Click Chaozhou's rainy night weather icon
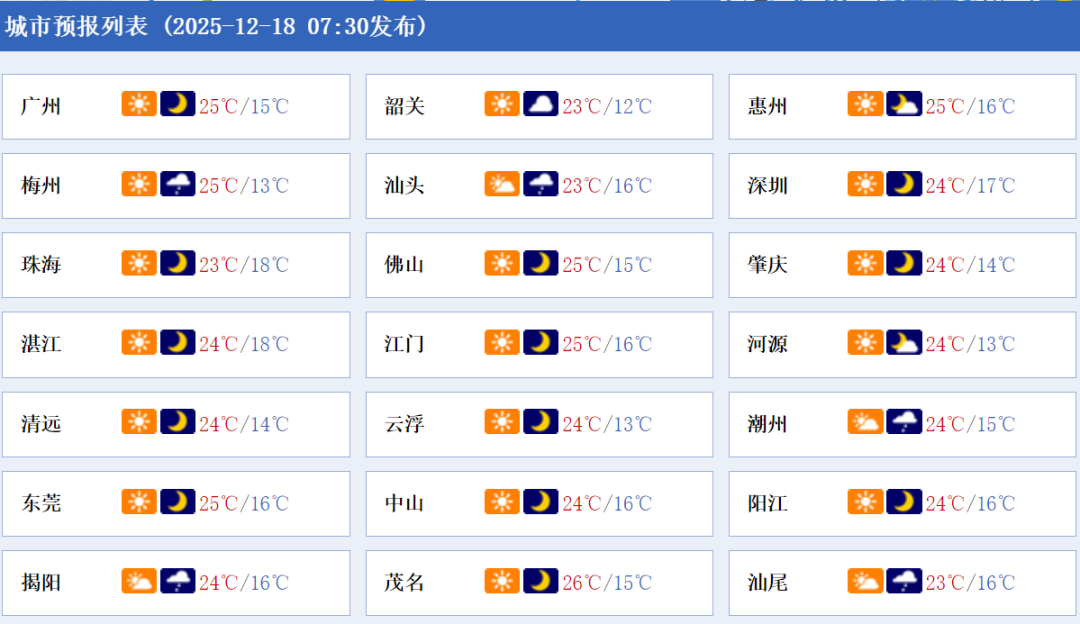 coord(903,422)
